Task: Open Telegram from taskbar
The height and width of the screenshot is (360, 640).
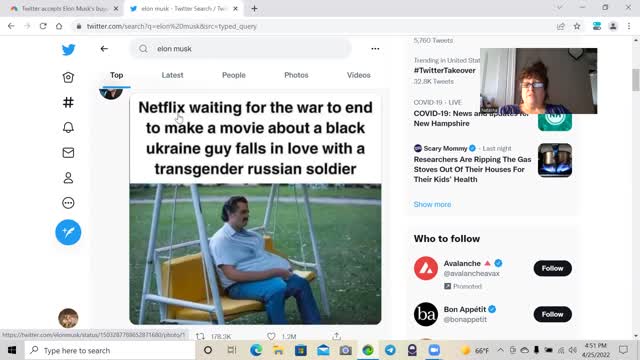Action: coord(390,350)
